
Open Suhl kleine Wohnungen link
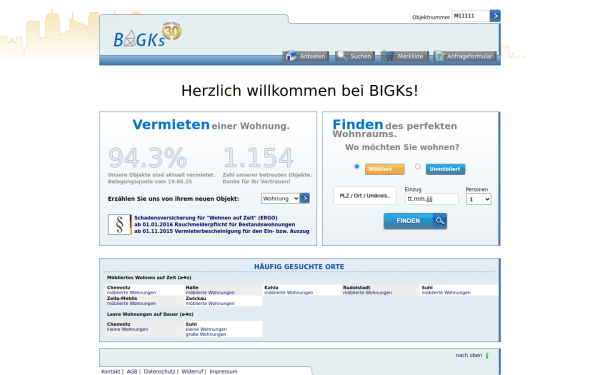[206, 329]
